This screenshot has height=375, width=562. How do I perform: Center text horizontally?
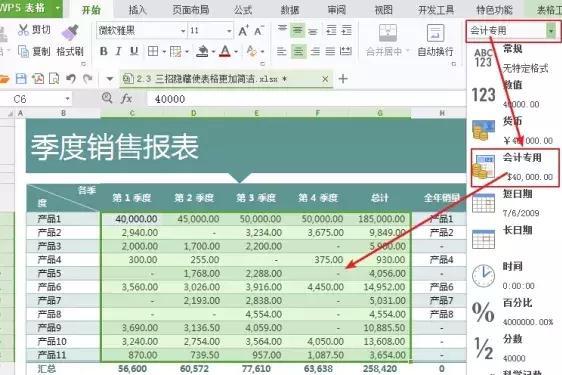tap(298, 52)
